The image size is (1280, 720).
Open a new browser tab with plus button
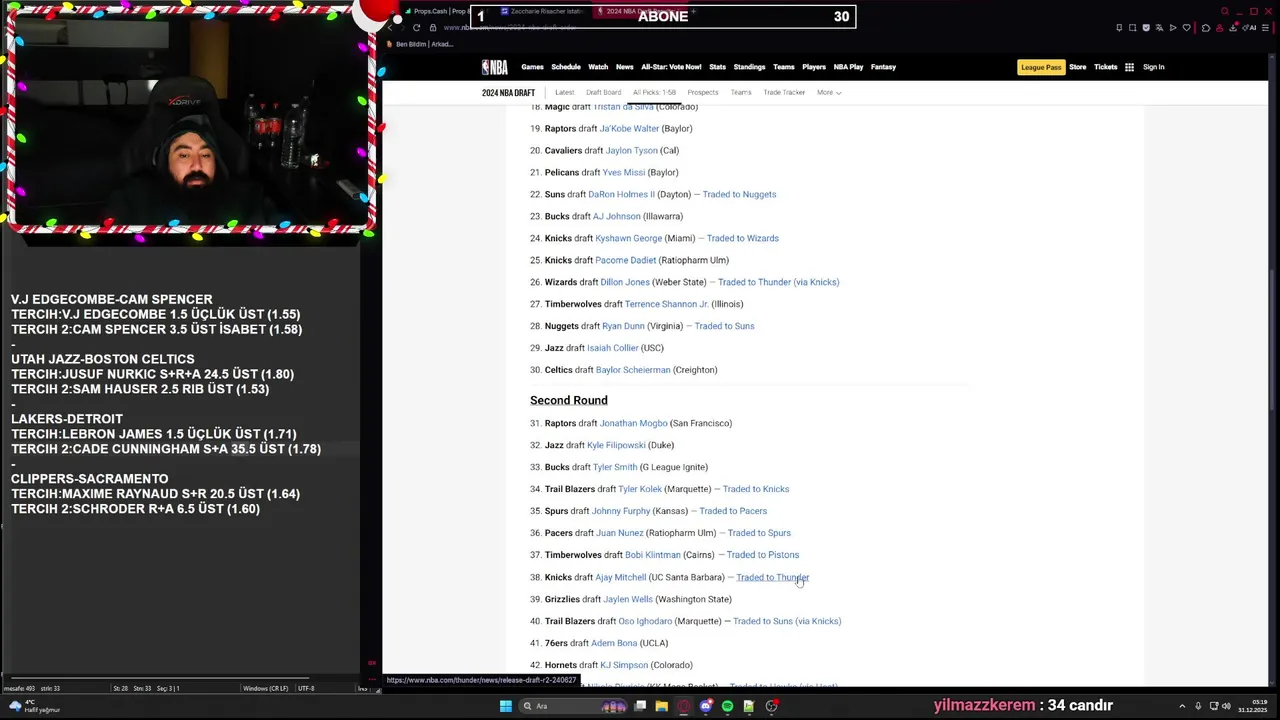click(x=693, y=11)
